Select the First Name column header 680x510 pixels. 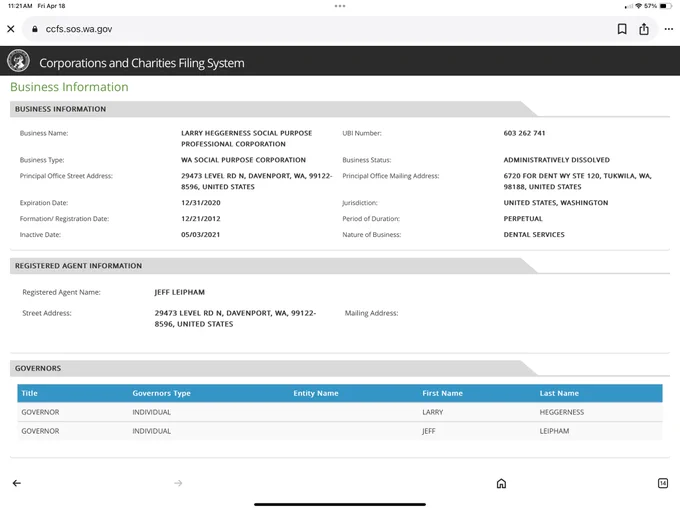click(x=442, y=393)
